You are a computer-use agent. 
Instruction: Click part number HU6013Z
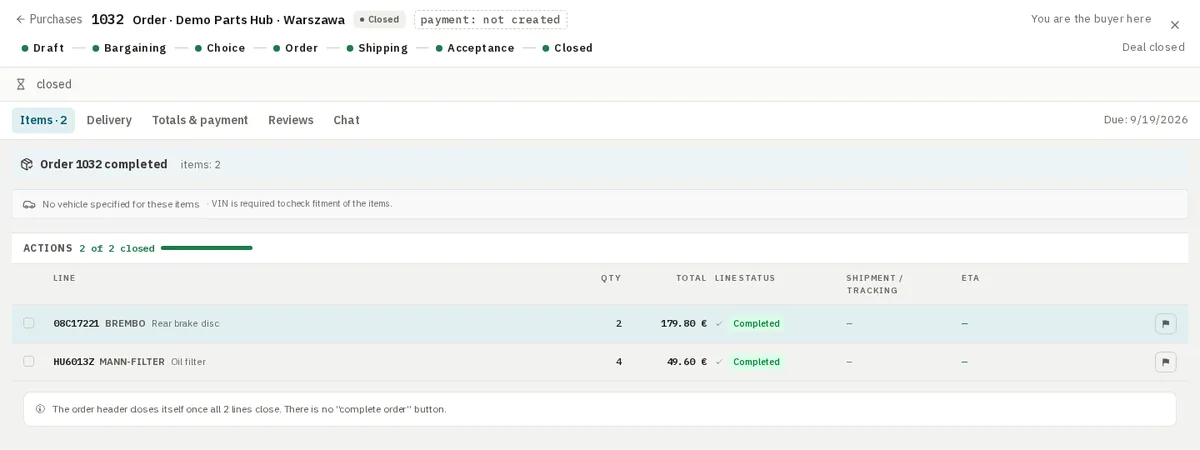(74, 362)
